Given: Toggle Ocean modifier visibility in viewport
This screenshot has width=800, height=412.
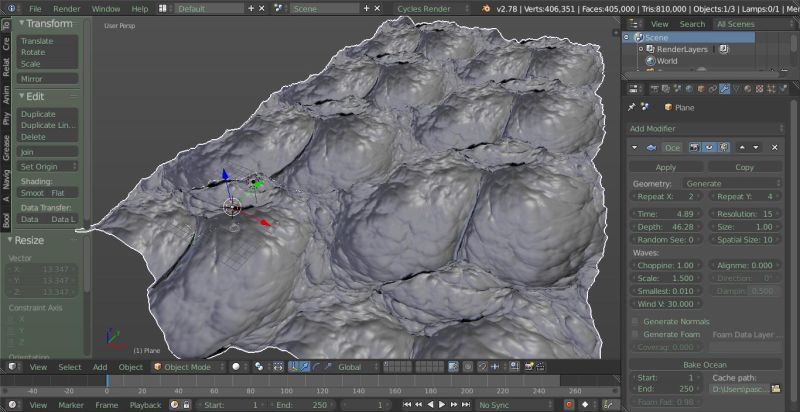Looking at the screenshot, I should 709,148.
